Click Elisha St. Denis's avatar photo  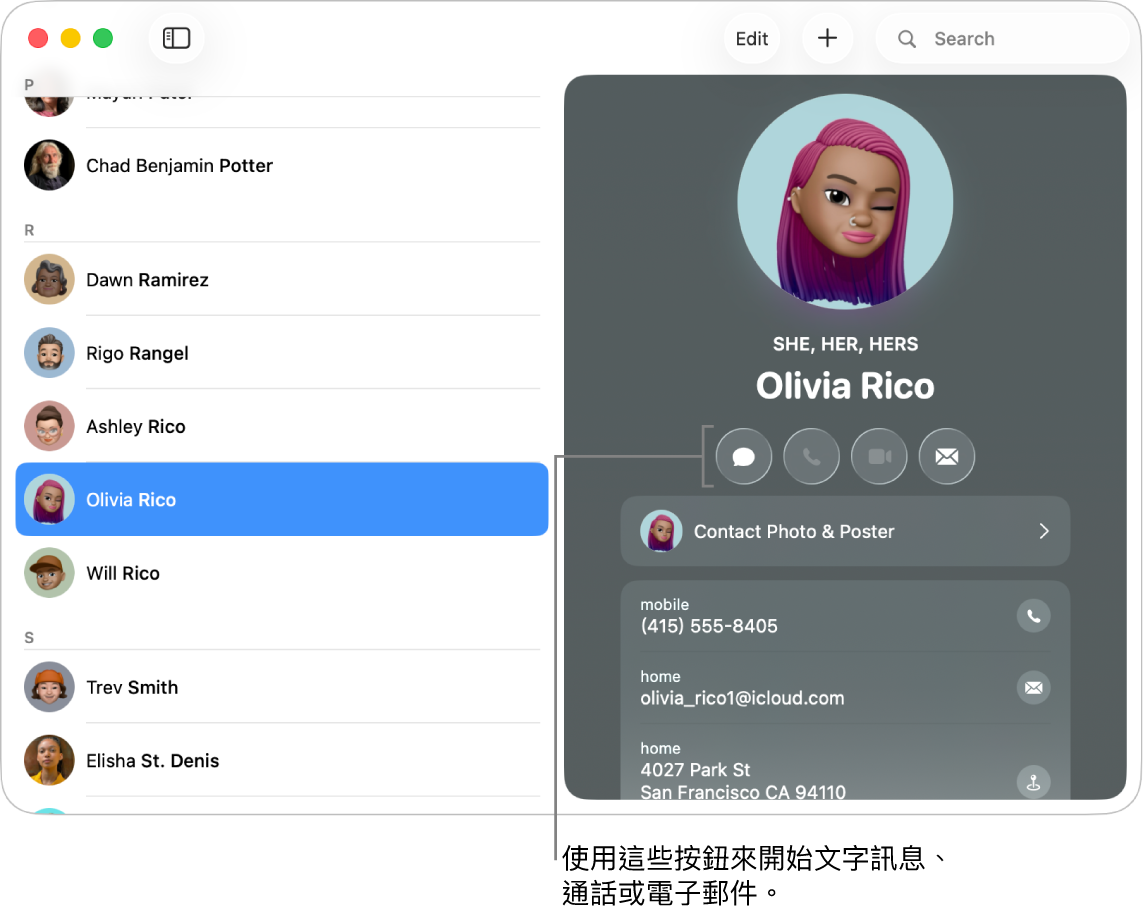click(x=49, y=760)
